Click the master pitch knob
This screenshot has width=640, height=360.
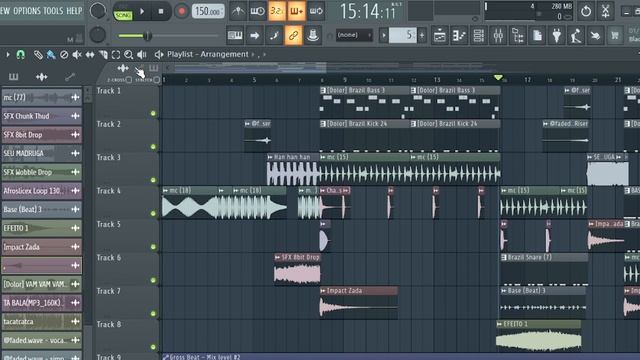98,35
